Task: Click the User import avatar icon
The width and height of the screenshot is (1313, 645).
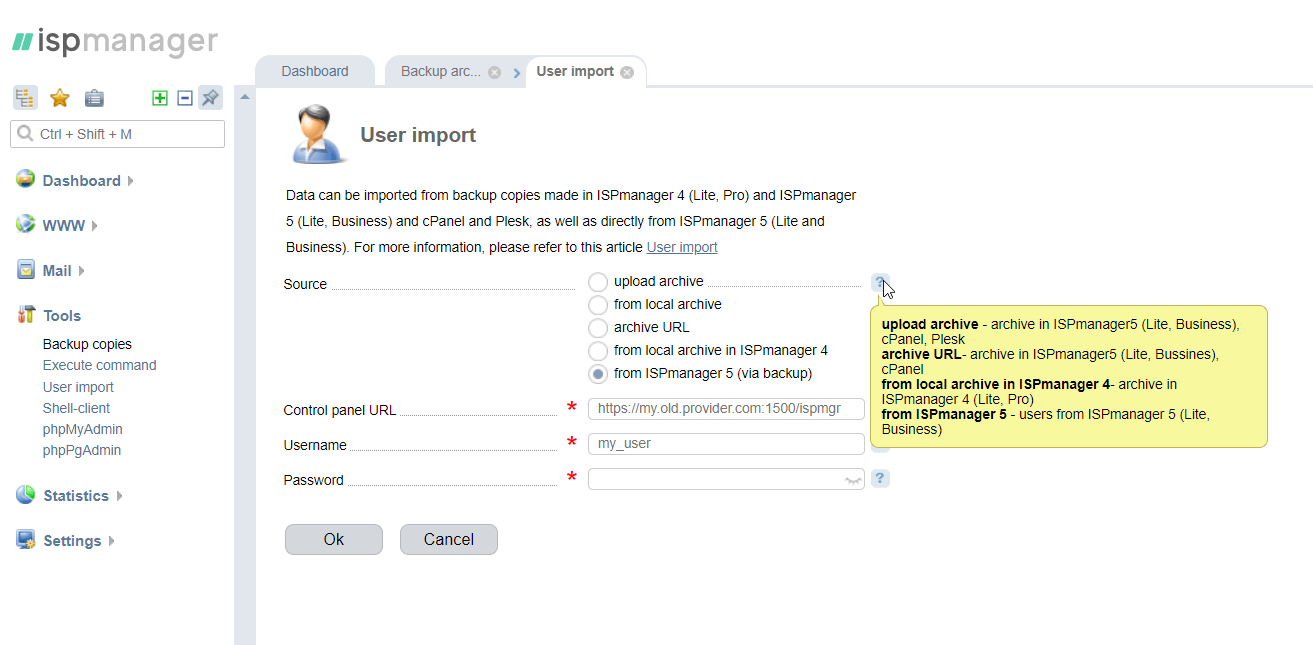Action: pyautogui.click(x=318, y=134)
